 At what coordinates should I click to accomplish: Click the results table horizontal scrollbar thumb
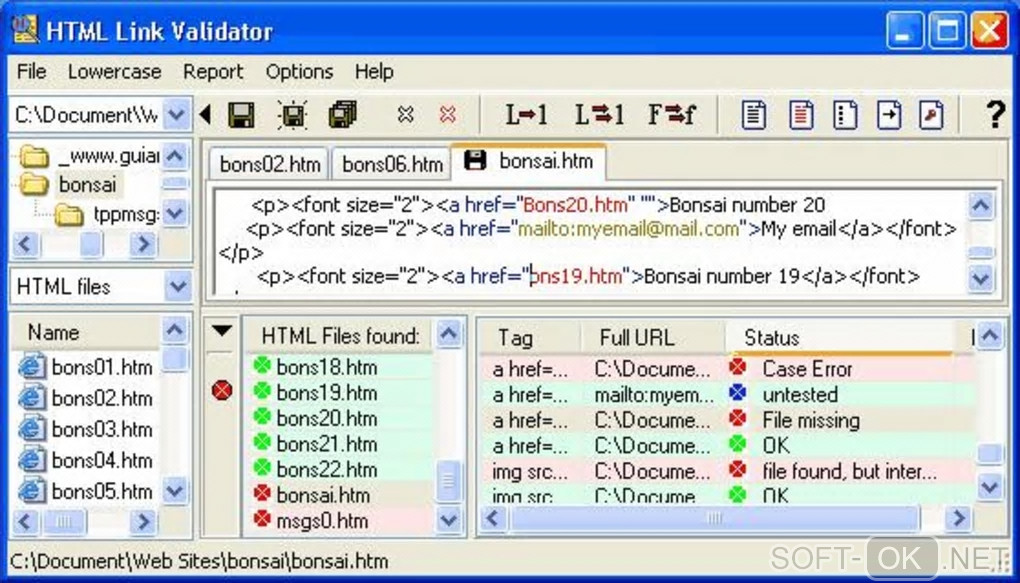tap(714, 519)
